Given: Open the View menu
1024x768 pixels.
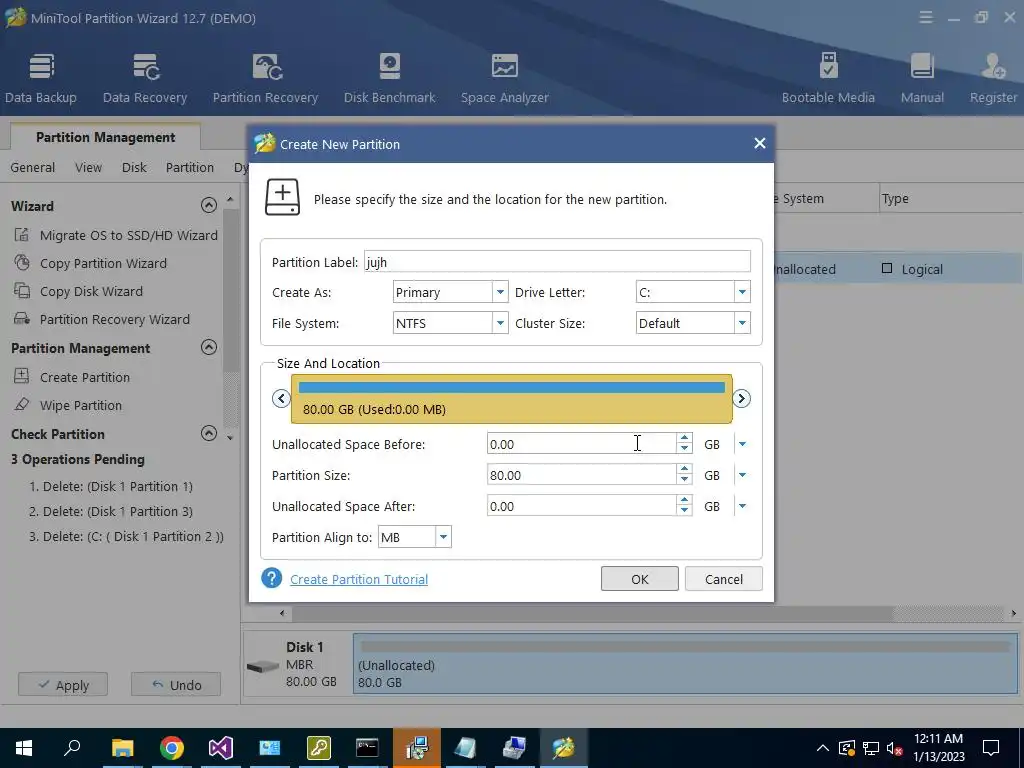Looking at the screenshot, I should [88, 167].
